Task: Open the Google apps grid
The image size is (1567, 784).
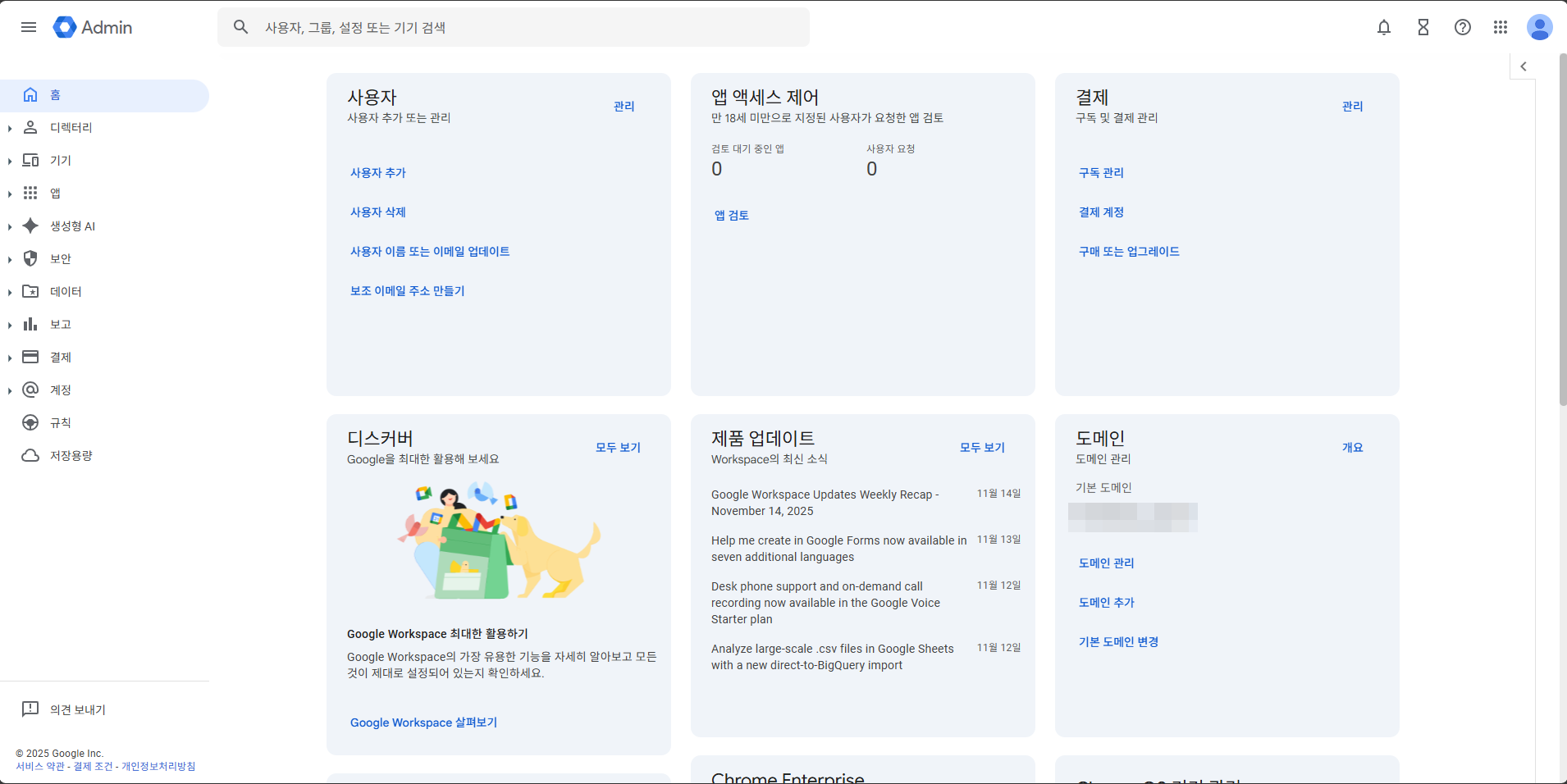Action: point(1501,27)
